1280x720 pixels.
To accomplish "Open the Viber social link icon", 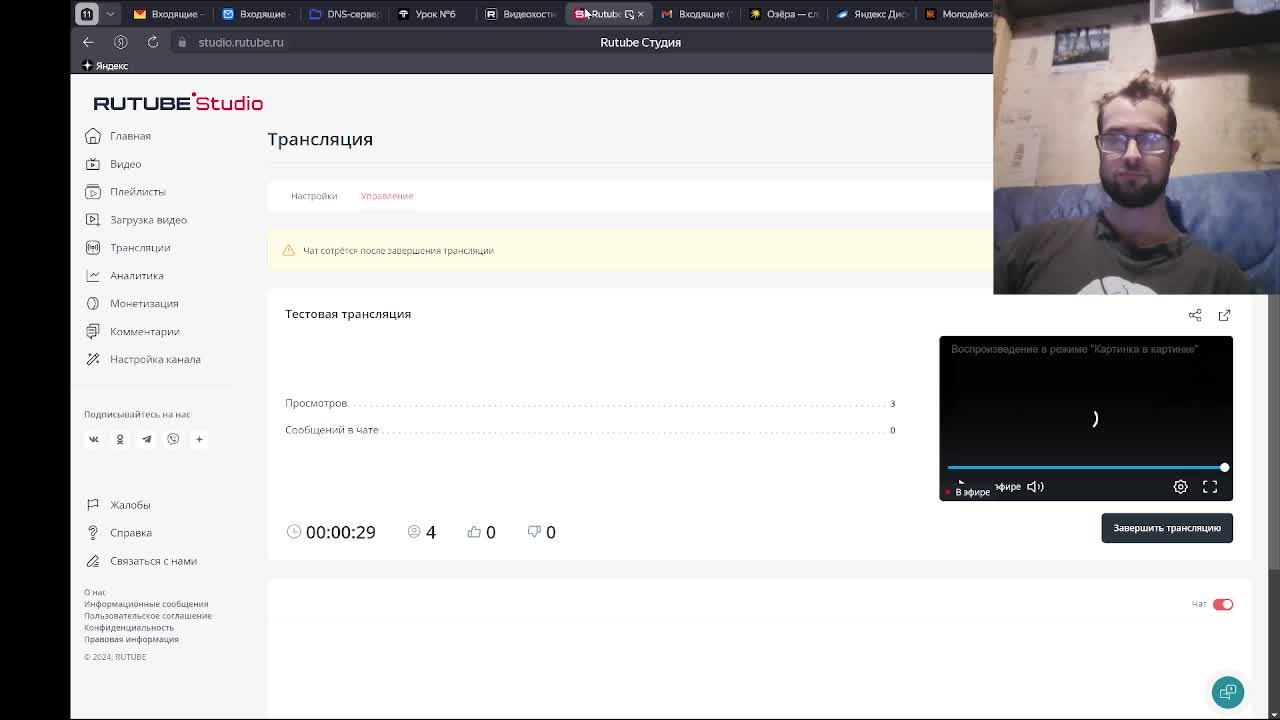I will click(x=173, y=439).
